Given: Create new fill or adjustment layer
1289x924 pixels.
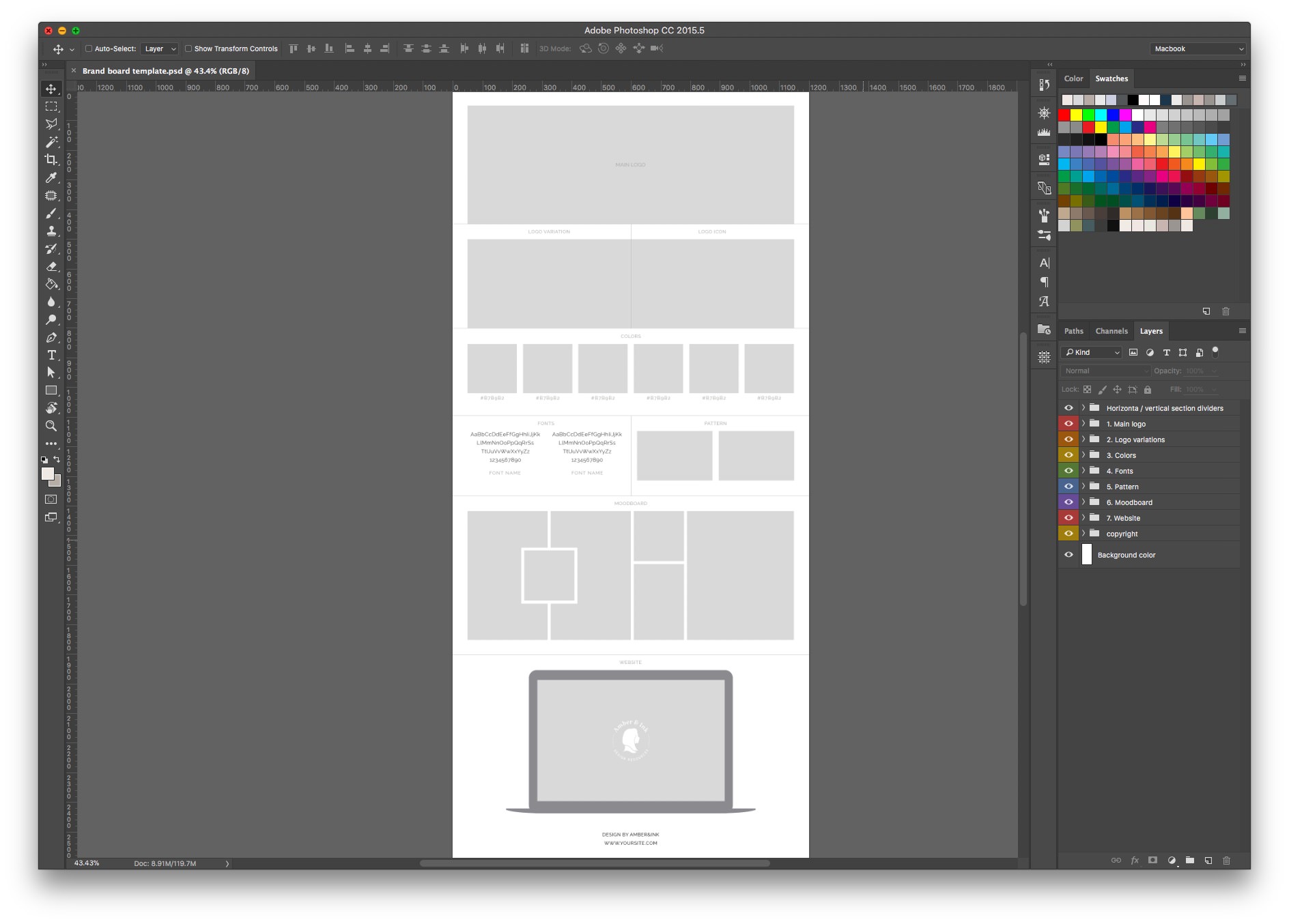Looking at the screenshot, I should tap(1172, 861).
